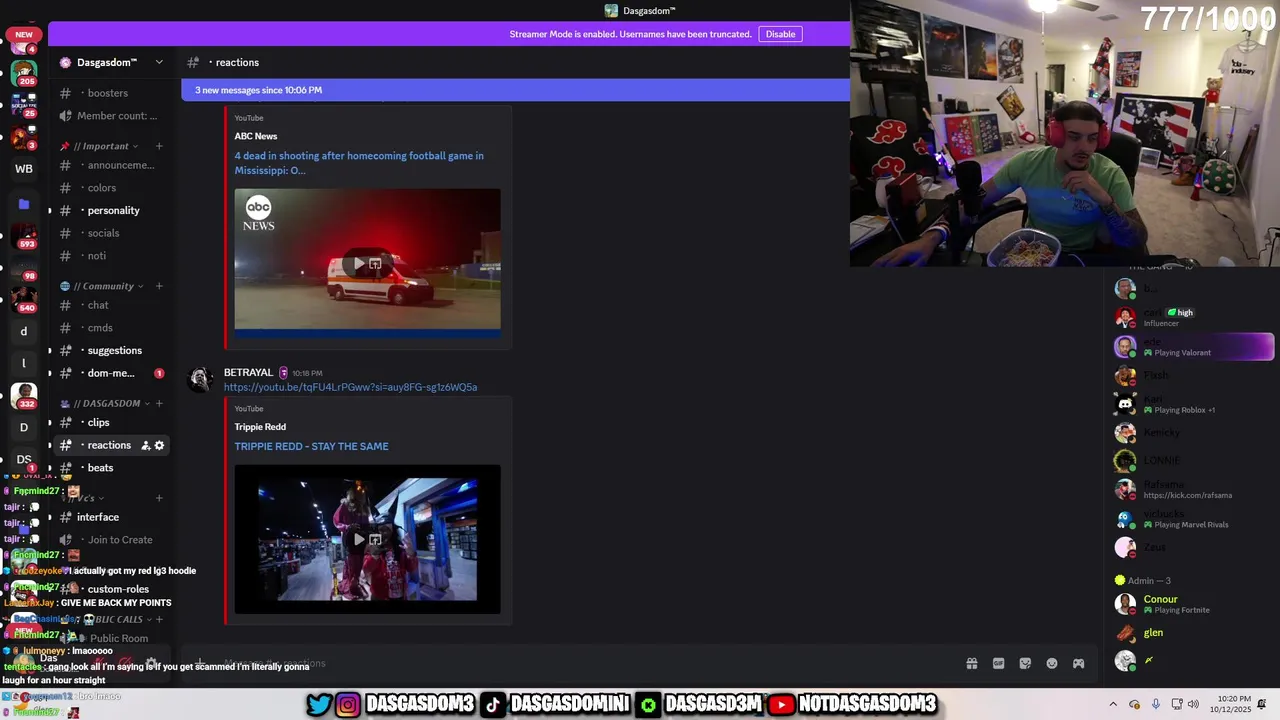
Task: Show hidden system tray icons
Action: tap(1113, 704)
